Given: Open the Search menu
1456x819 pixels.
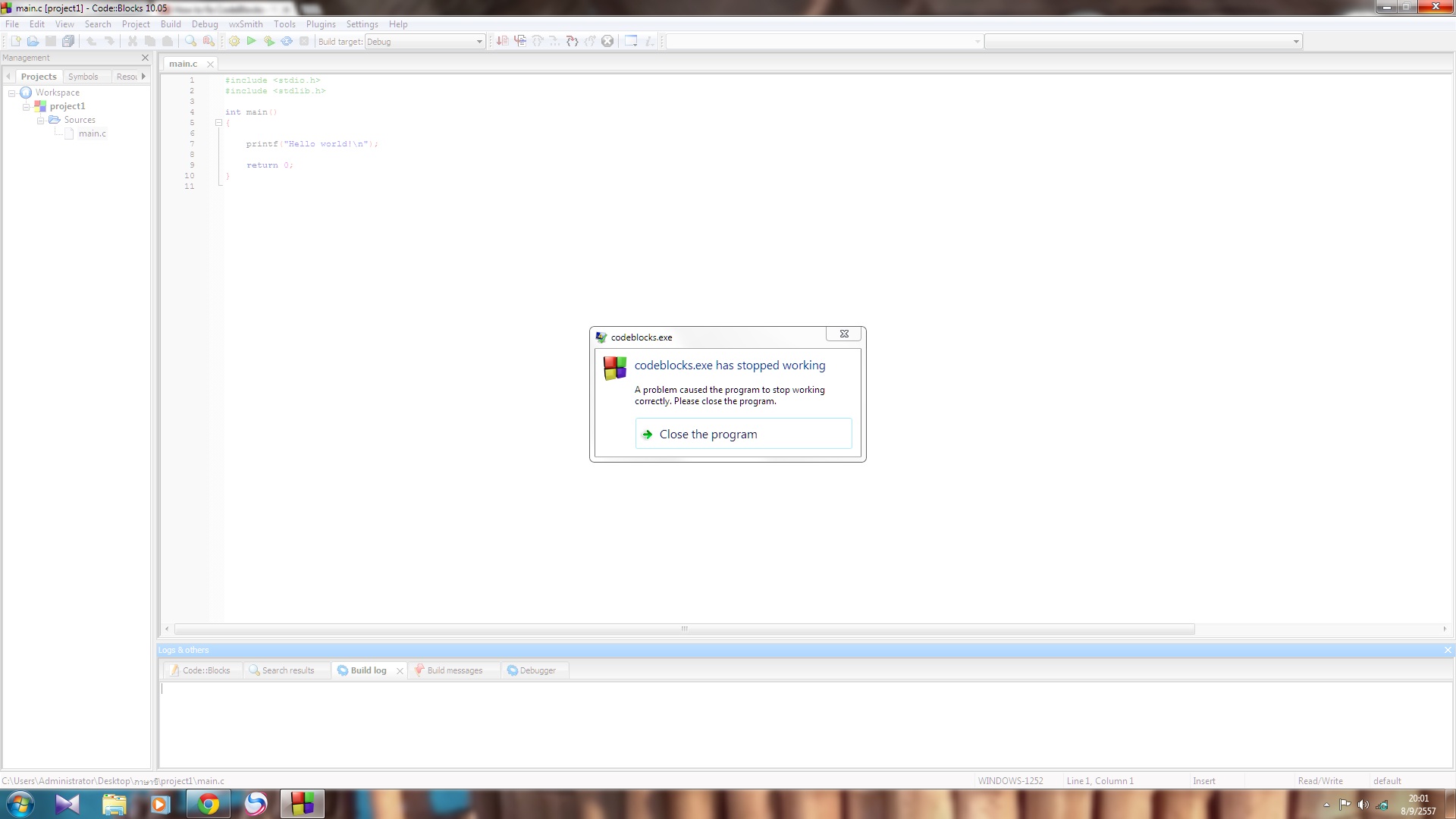Looking at the screenshot, I should 98,24.
